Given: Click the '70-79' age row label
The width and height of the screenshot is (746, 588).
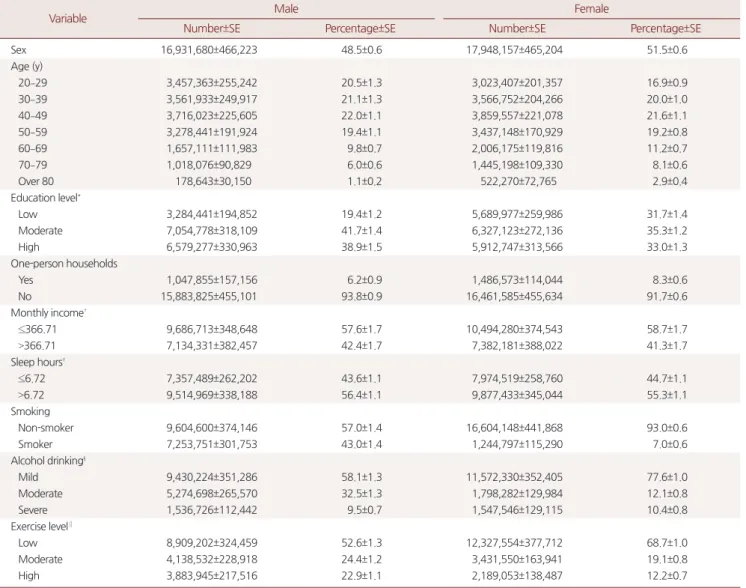Looking at the screenshot, I should click(x=33, y=165).
